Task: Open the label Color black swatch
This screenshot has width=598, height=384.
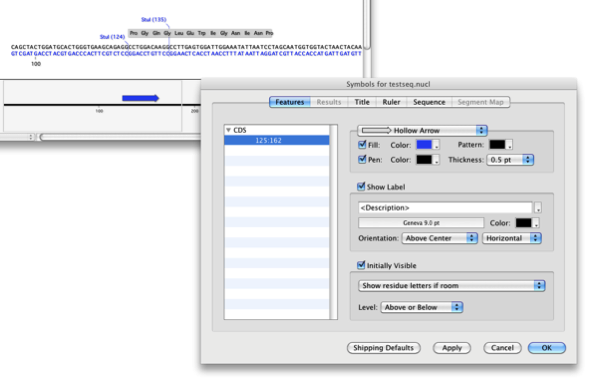Action: coord(527,223)
